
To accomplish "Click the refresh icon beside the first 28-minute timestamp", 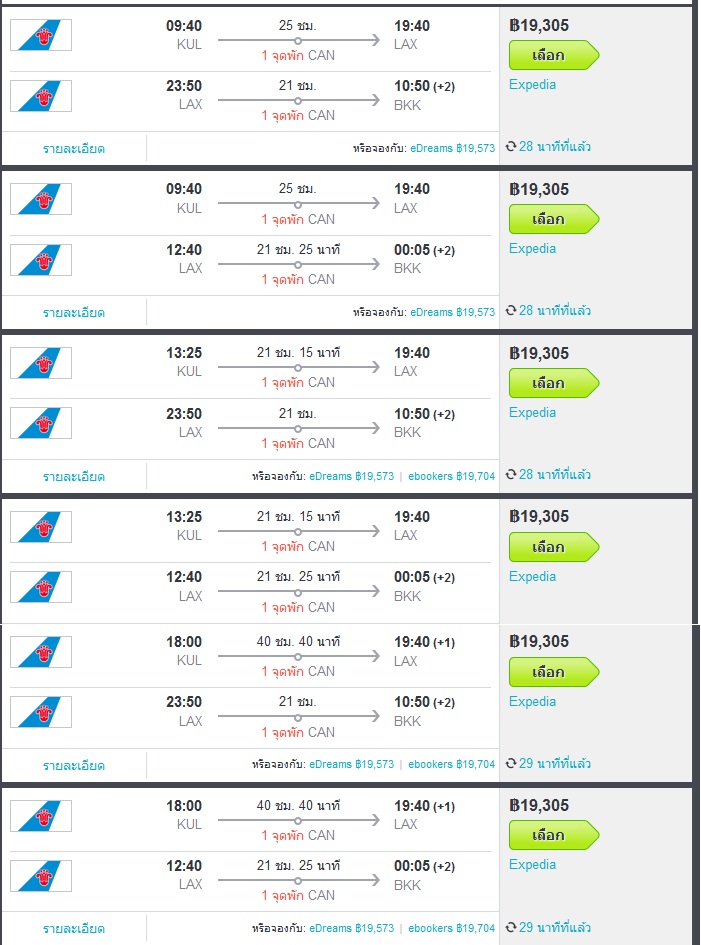I will (x=511, y=146).
